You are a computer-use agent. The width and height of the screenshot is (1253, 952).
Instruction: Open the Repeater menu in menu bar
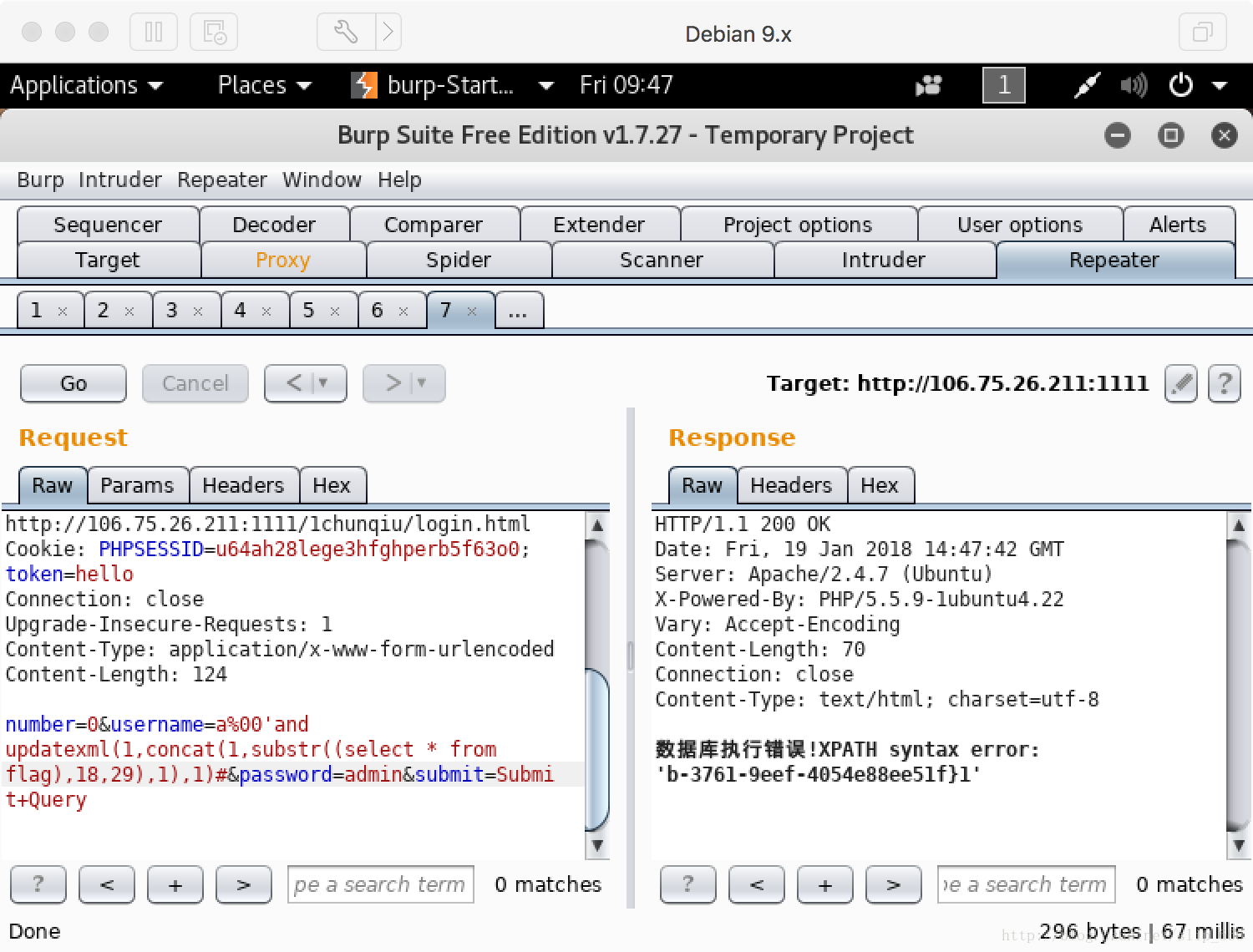click(222, 180)
